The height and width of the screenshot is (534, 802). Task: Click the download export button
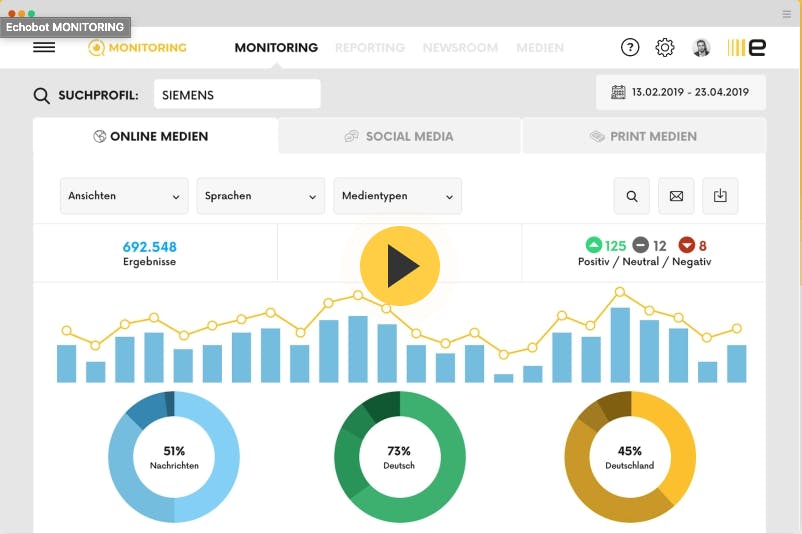pyautogui.click(x=720, y=196)
